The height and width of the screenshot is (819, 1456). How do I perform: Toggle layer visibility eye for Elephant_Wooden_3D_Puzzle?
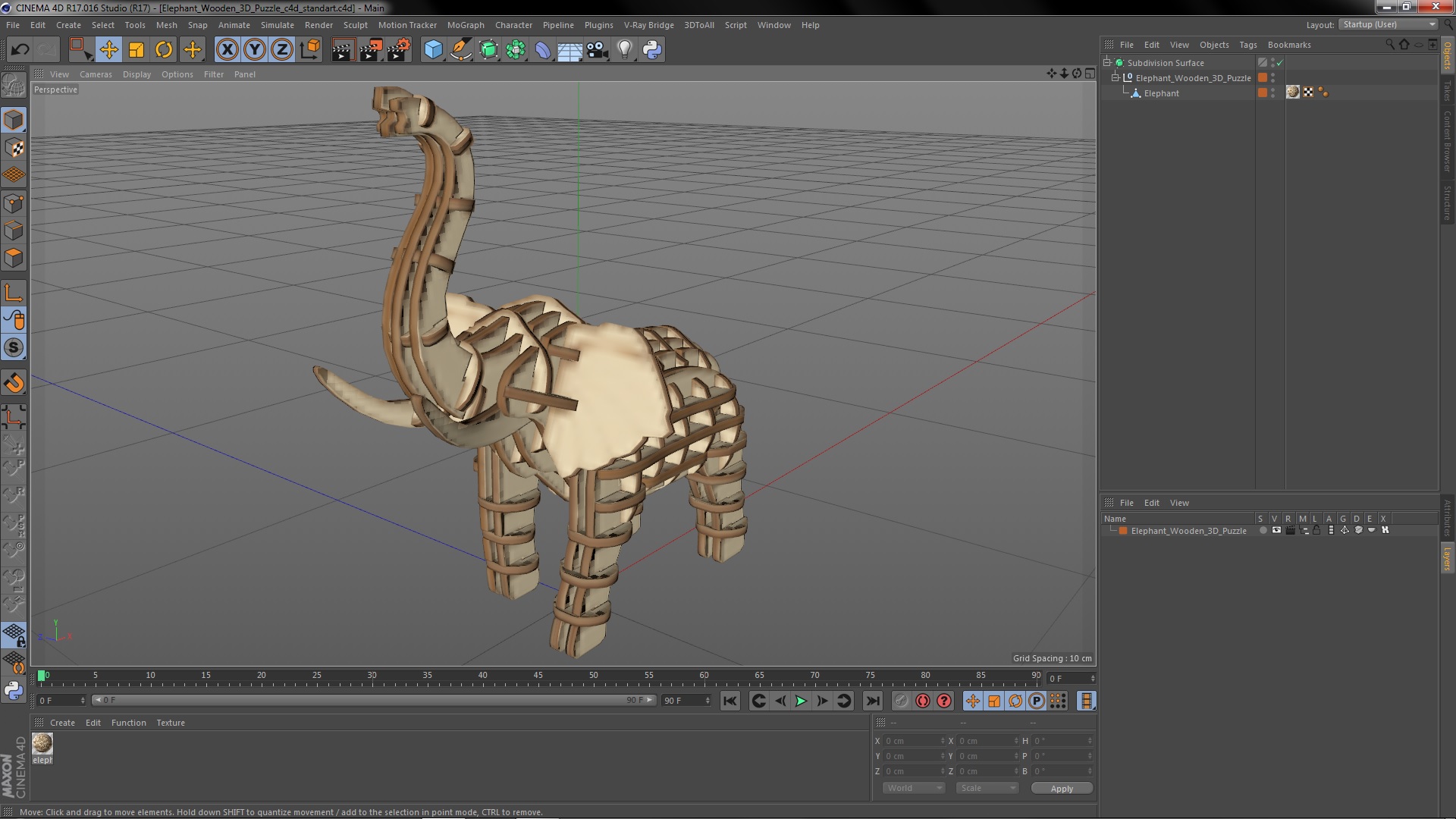click(1276, 530)
